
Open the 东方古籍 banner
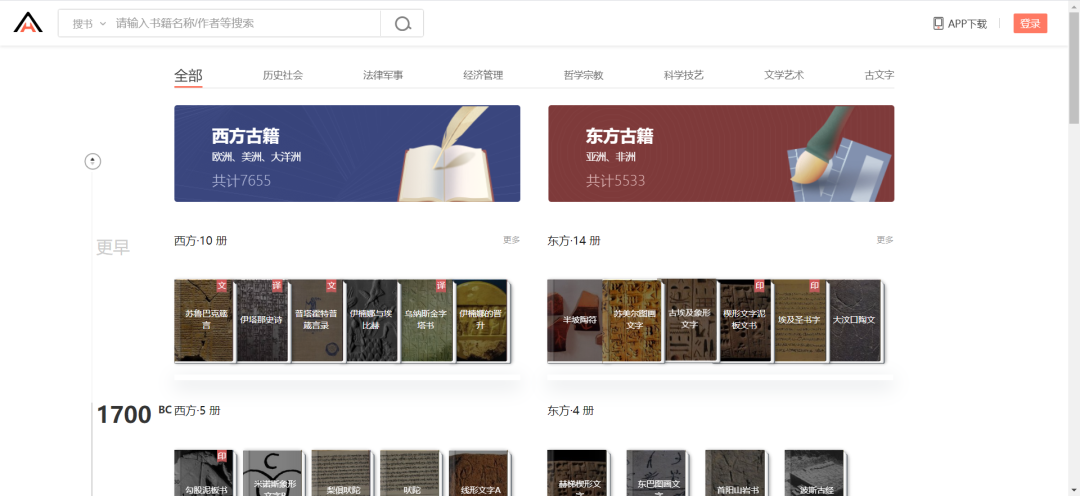[721, 154]
